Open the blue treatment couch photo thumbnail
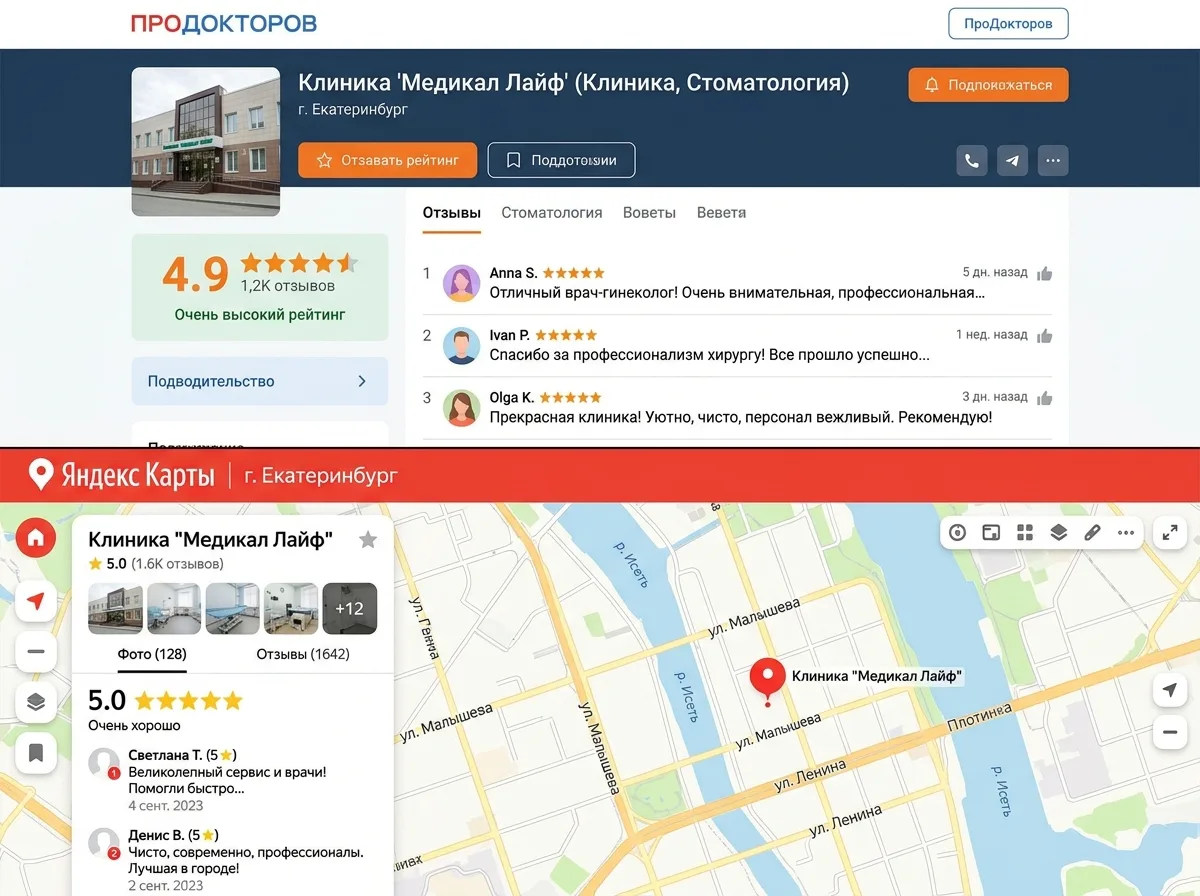The image size is (1200, 896). point(232,609)
